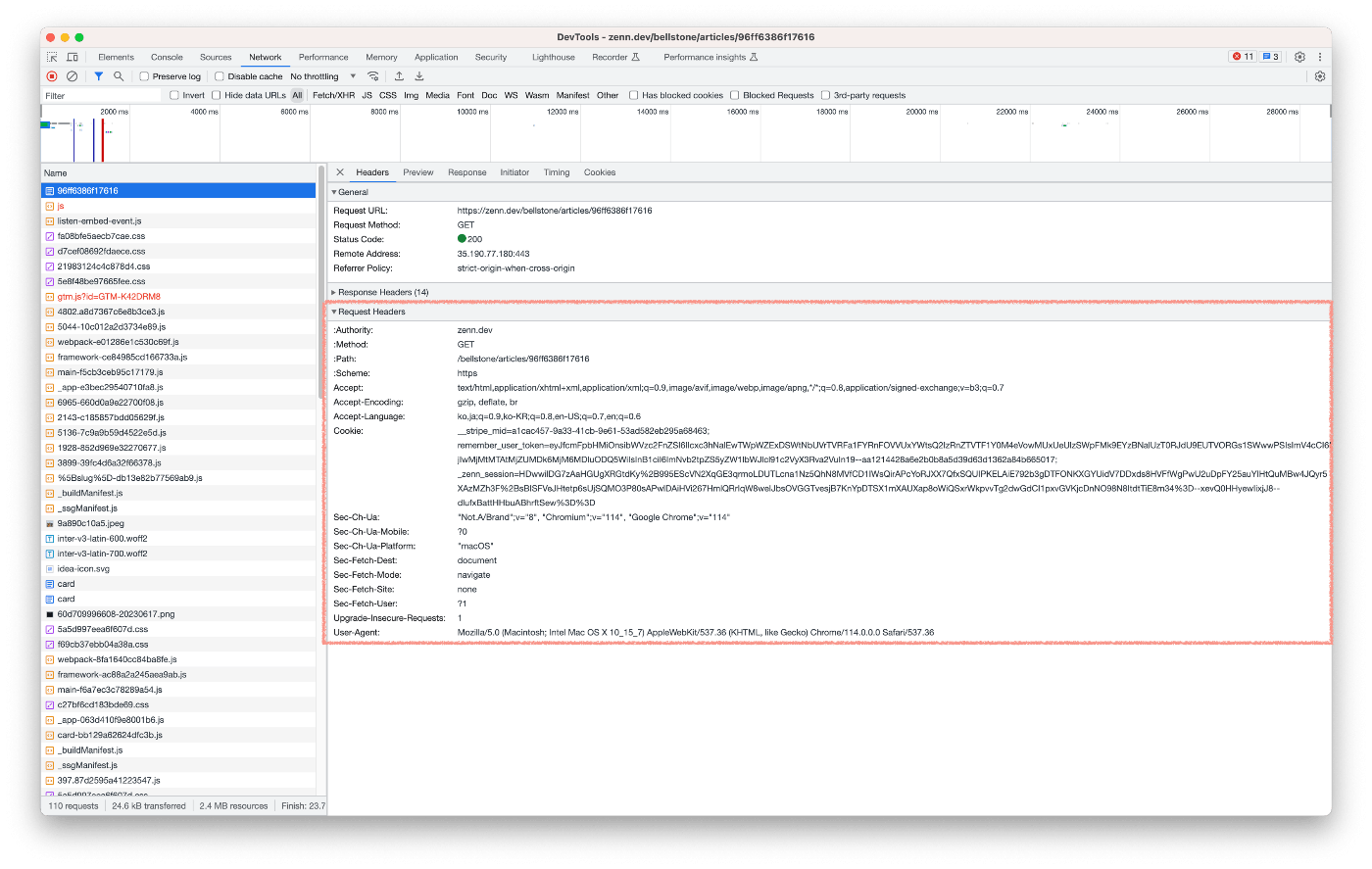This screenshot has height=869, width=1372.
Task: Select the 96ff6386f17616 request row
Action: (x=178, y=191)
